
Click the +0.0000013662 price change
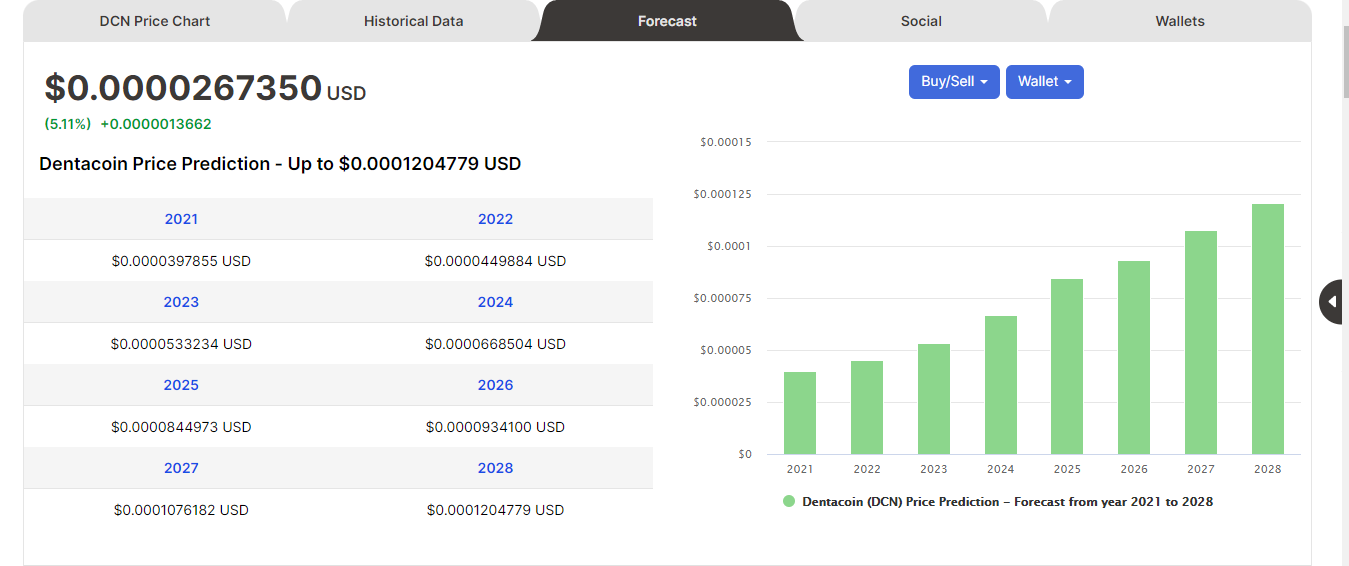click(156, 124)
